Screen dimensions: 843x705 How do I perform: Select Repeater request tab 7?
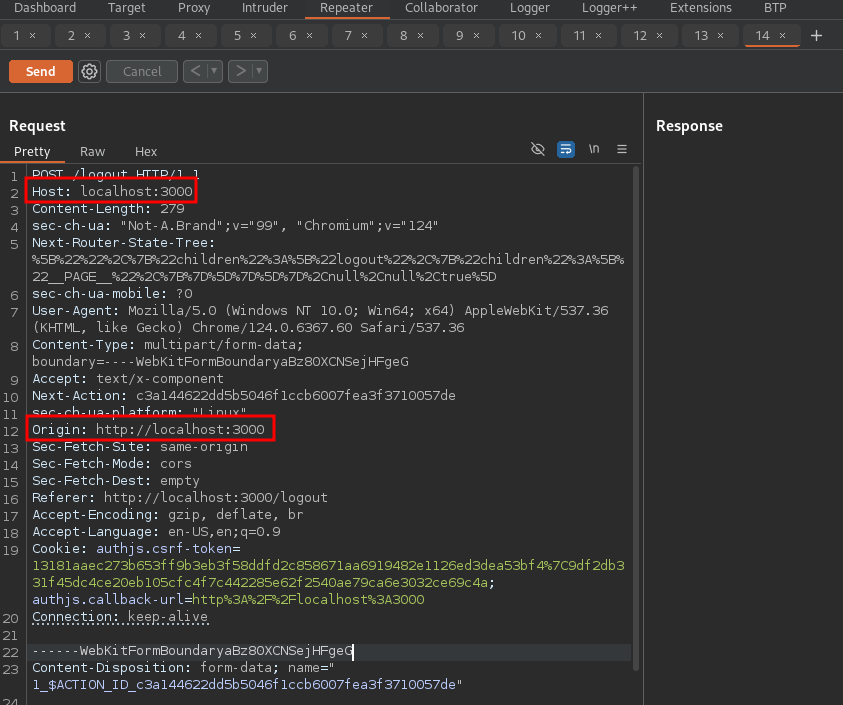348,35
